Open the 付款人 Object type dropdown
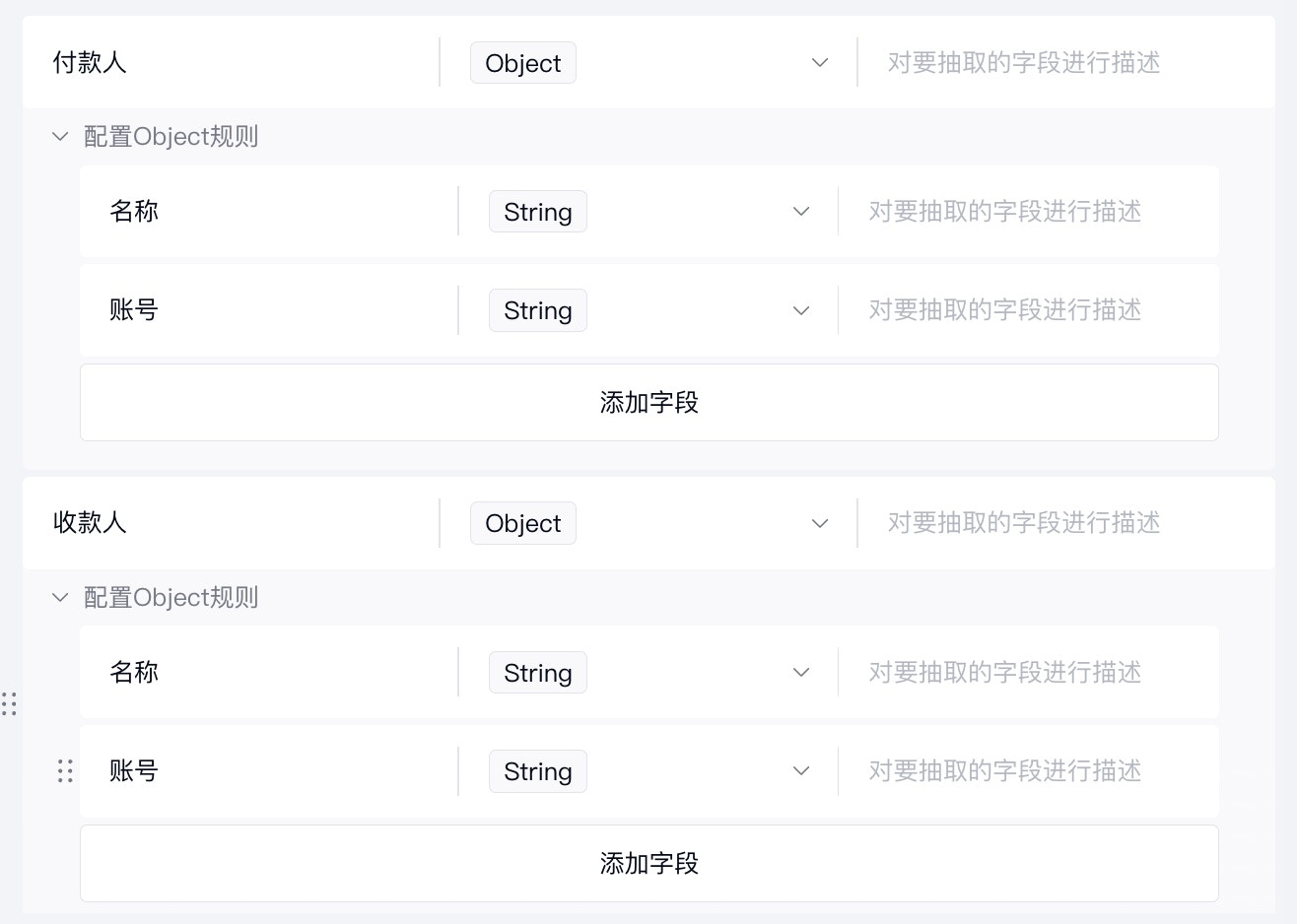Viewport: 1297px width, 924px height. click(x=648, y=63)
